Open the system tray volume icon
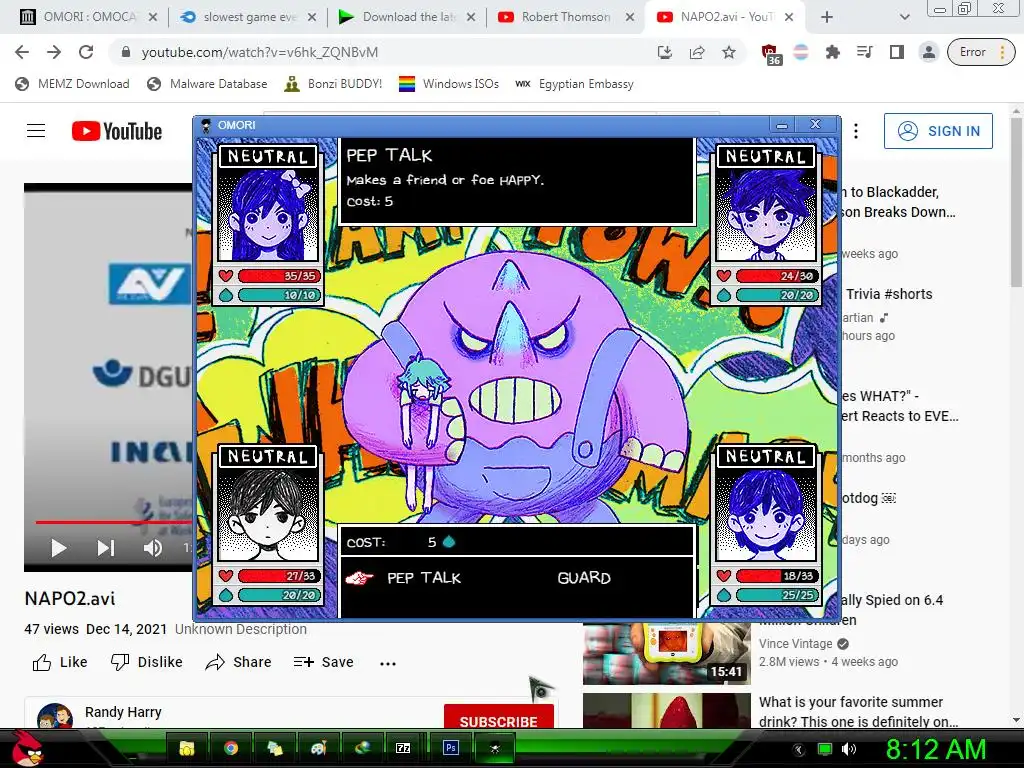The height and width of the screenshot is (768, 1024). tap(849, 749)
